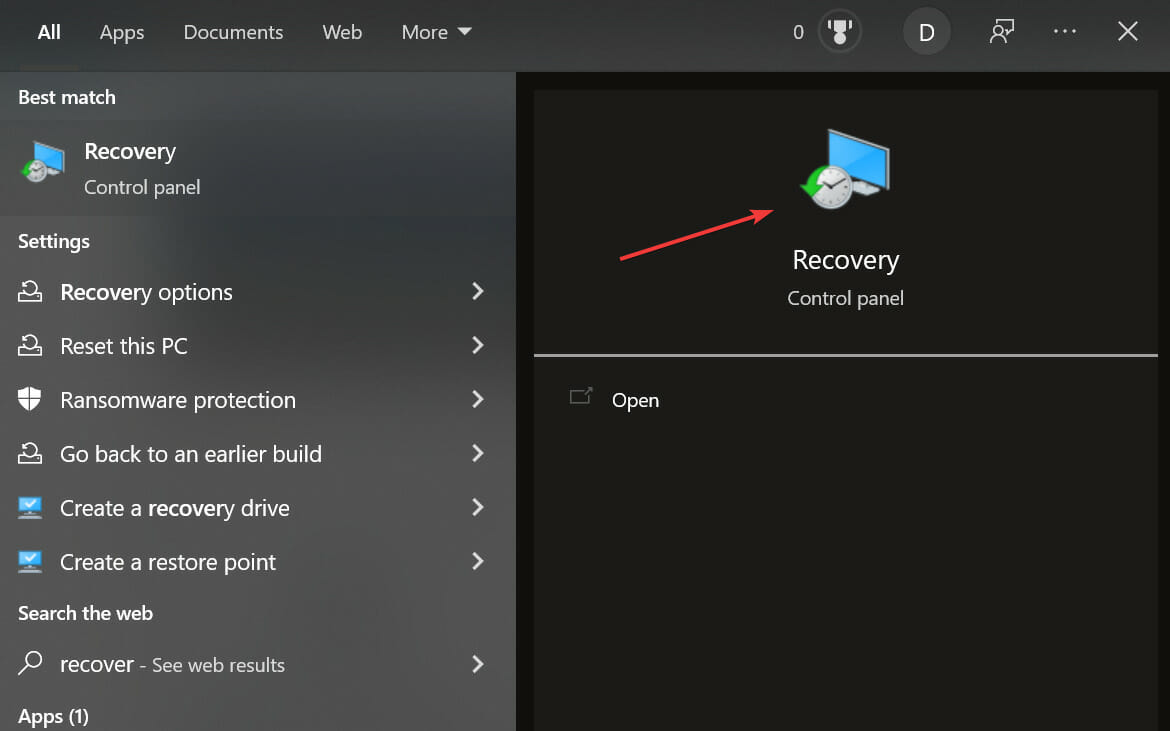Click the Apps (1) section header
This screenshot has width=1170, height=731.
pos(53,717)
